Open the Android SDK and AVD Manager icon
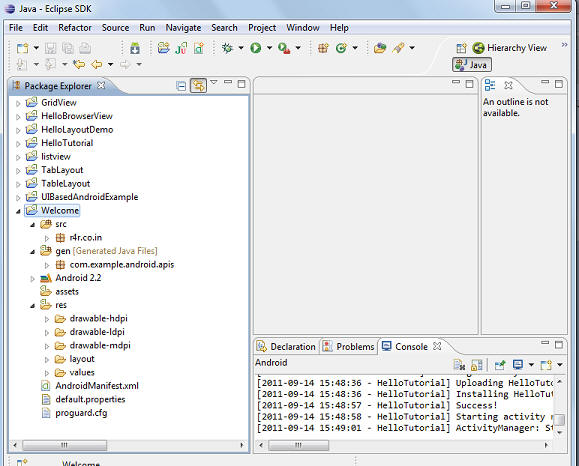 pyautogui.click(x=135, y=48)
